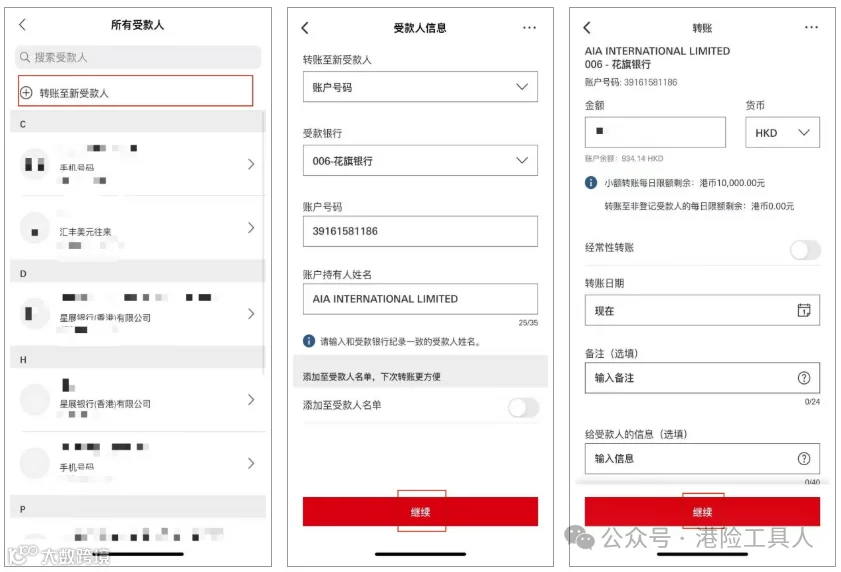Go back from the 转账 screen
The width and height of the screenshot is (841, 572).
point(587,28)
